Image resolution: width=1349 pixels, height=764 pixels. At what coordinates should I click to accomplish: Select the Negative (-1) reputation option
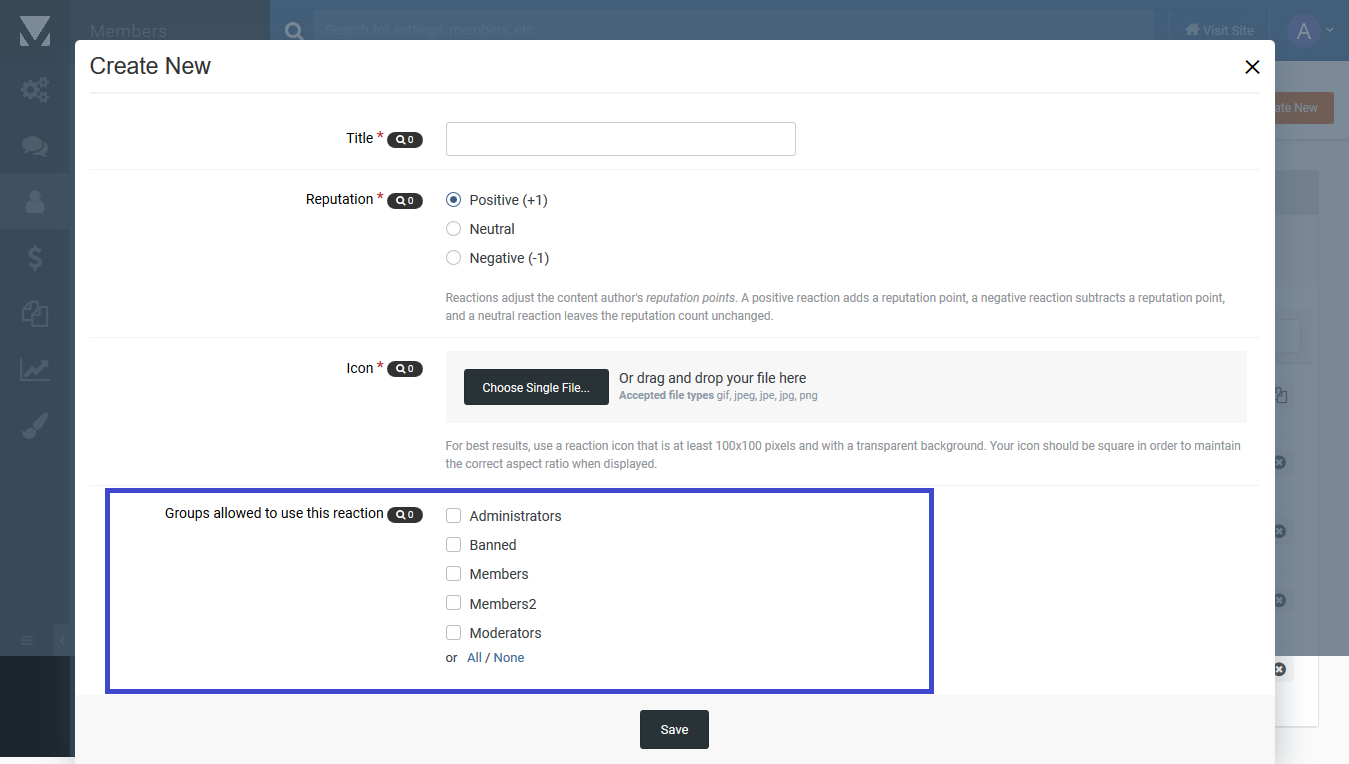click(454, 258)
